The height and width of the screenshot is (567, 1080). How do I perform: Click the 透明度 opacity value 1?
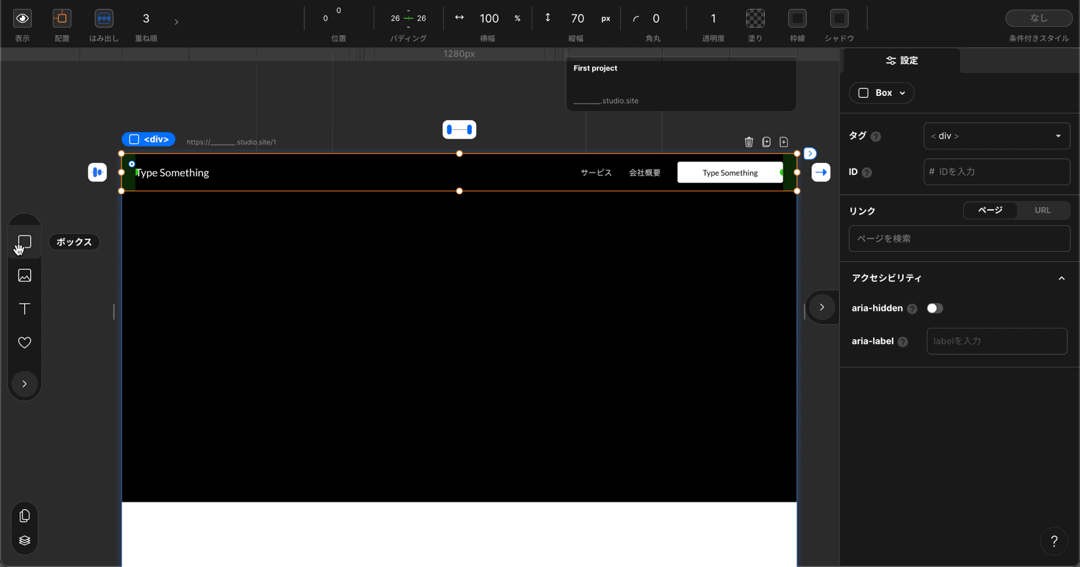coord(713,19)
